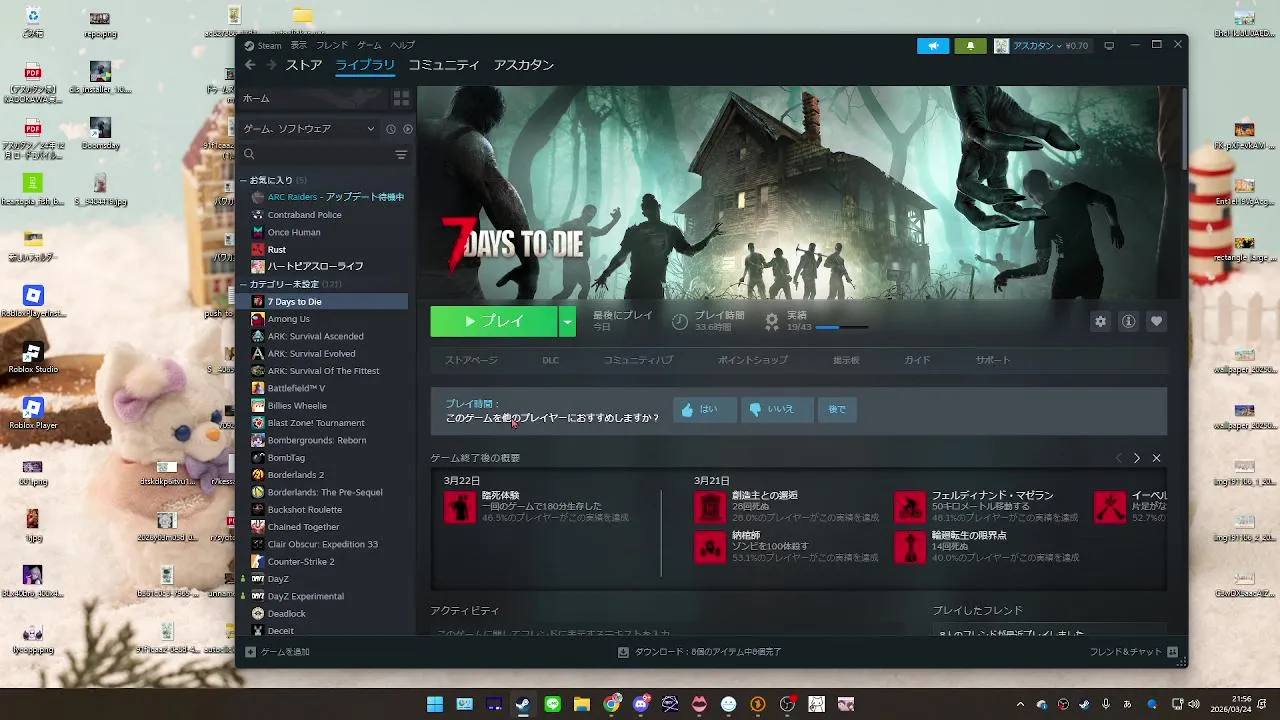Switch to Big Picture mode monitor icon

1109,46
